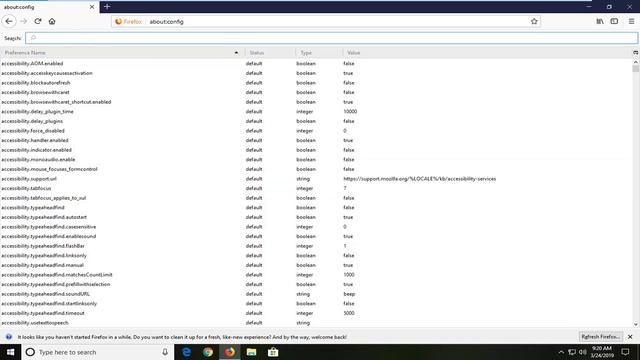Open the Firefox home page icon
Viewport: 640px width, 360px height.
[52, 21]
